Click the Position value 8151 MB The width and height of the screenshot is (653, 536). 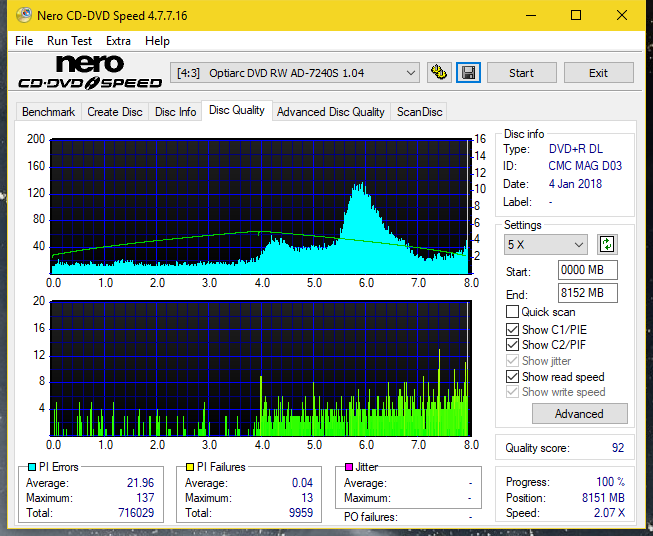tap(603, 498)
